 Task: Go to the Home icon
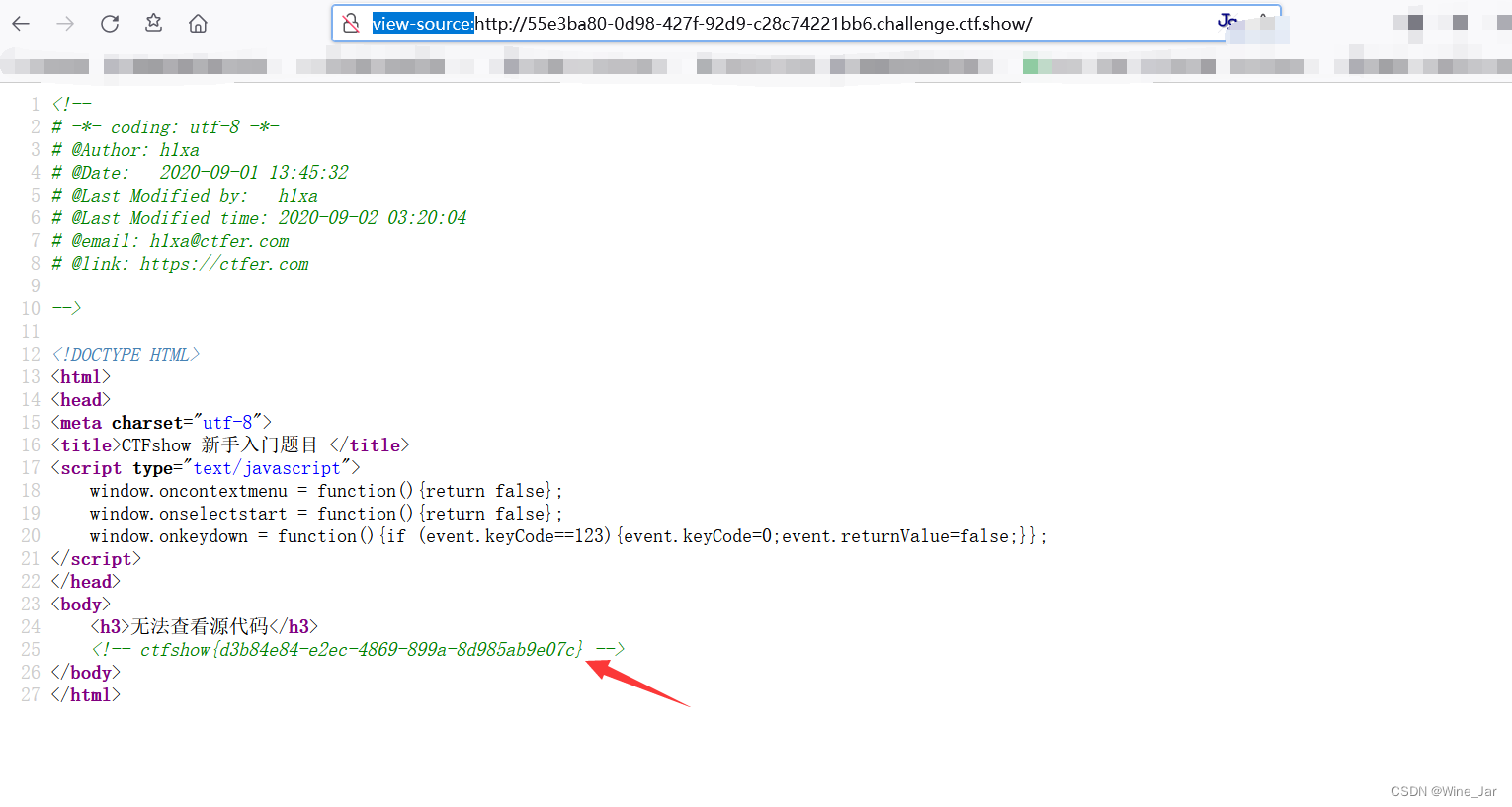pos(198,24)
